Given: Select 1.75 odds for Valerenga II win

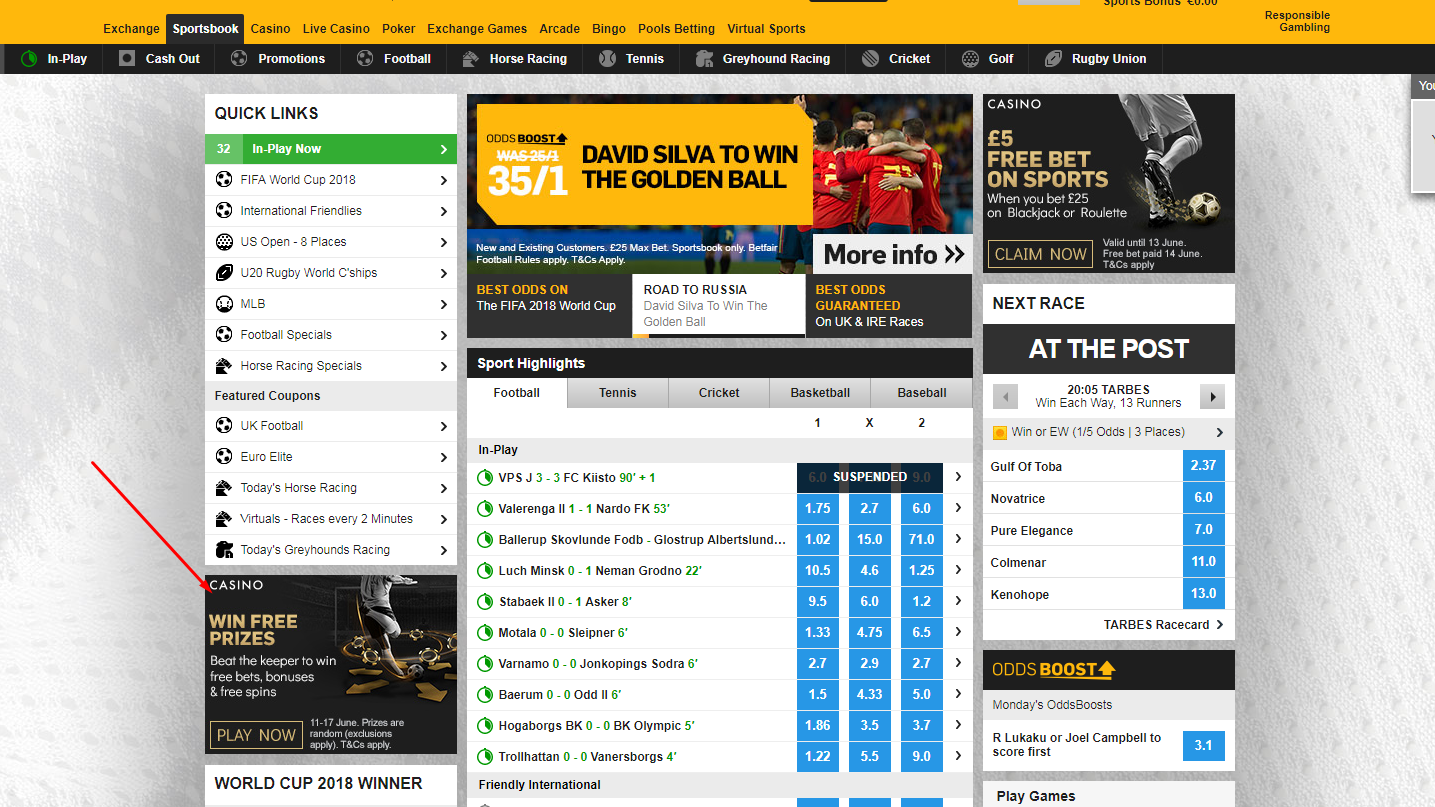Looking at the screenshot, I should tap(818, 508).
